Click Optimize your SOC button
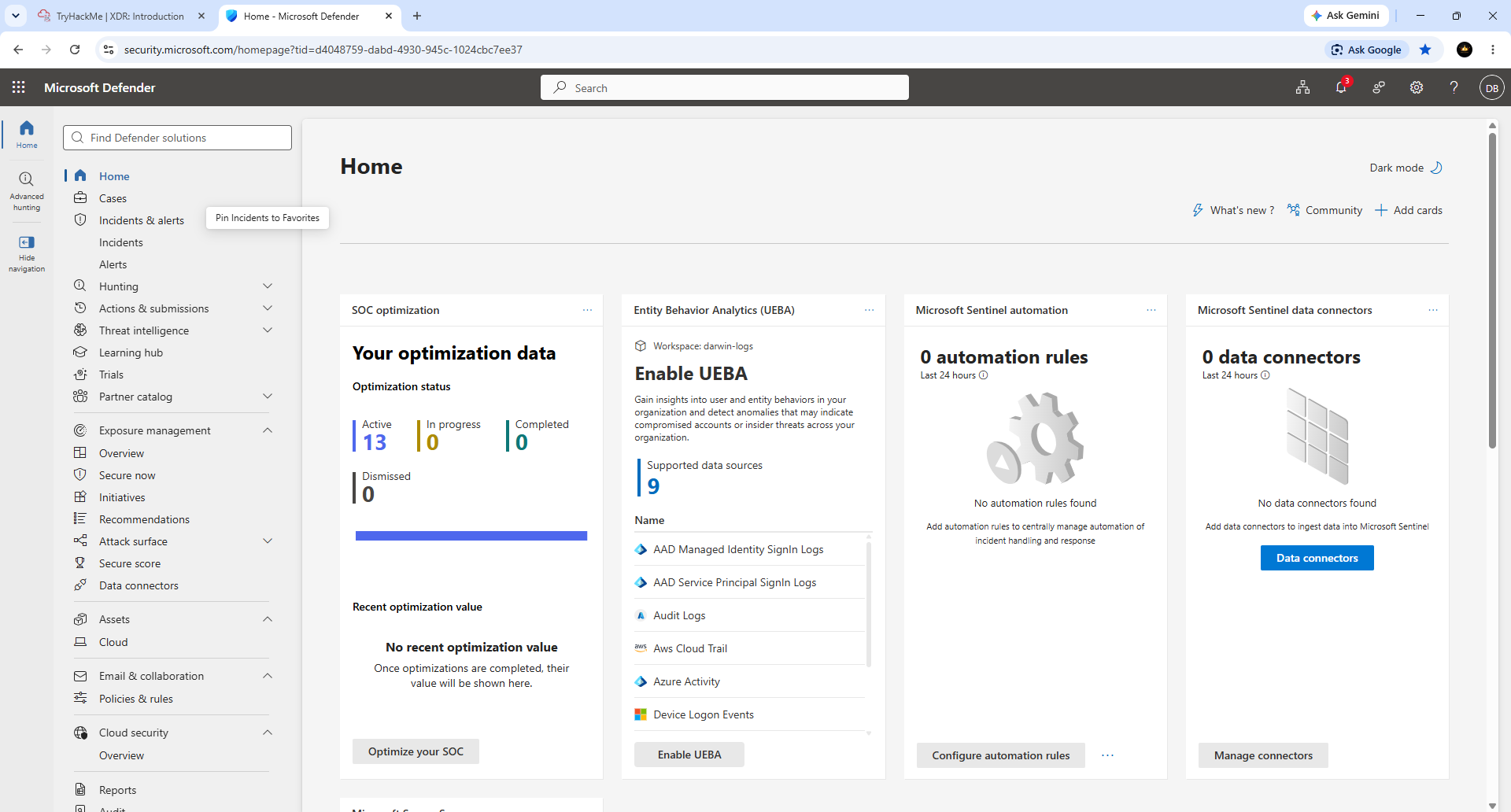 416,751
